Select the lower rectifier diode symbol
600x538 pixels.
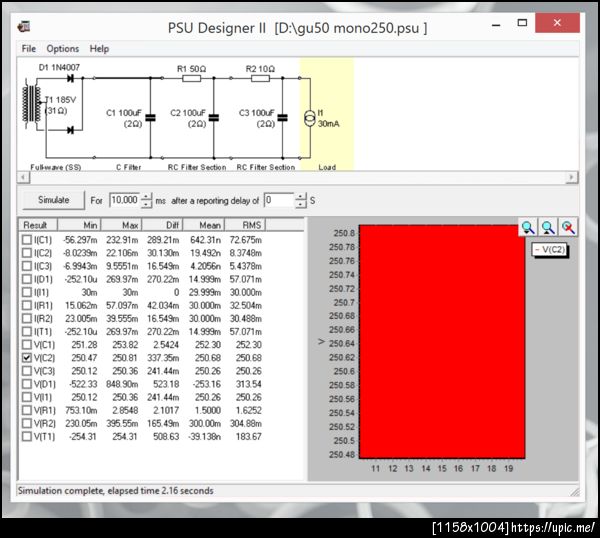70,130
